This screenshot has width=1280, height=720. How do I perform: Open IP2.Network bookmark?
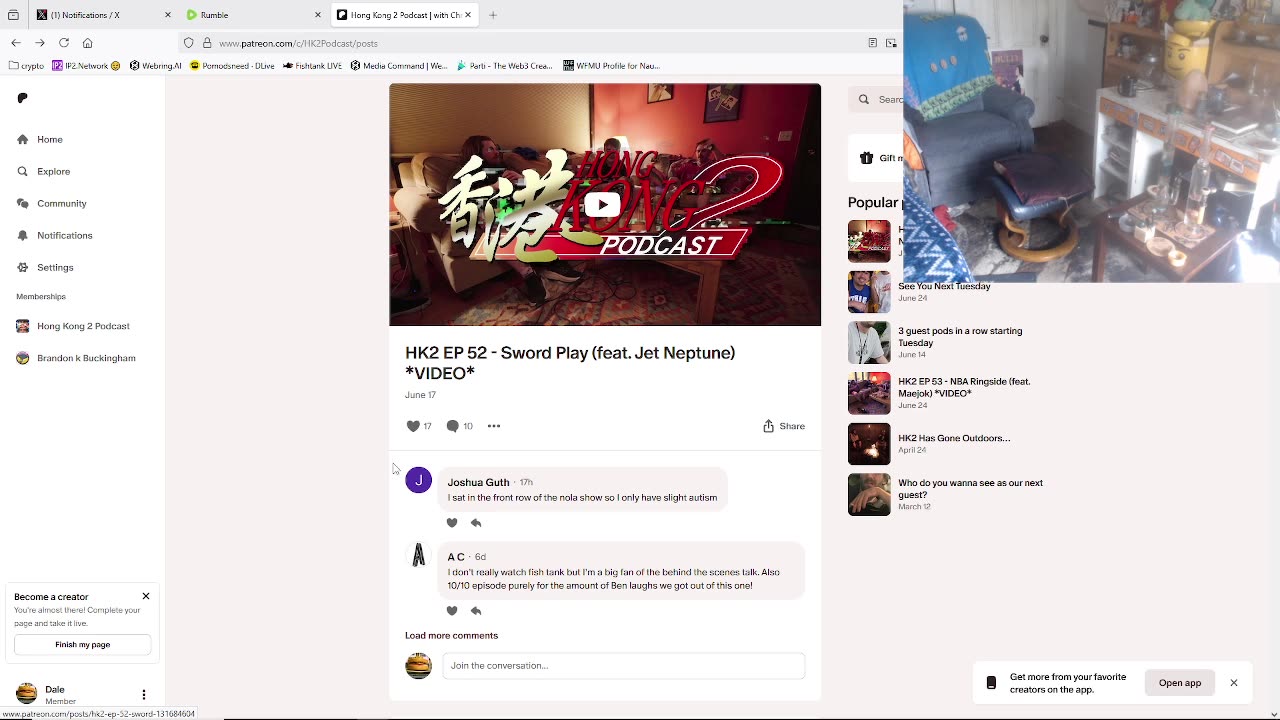click(x=86, y=66)
